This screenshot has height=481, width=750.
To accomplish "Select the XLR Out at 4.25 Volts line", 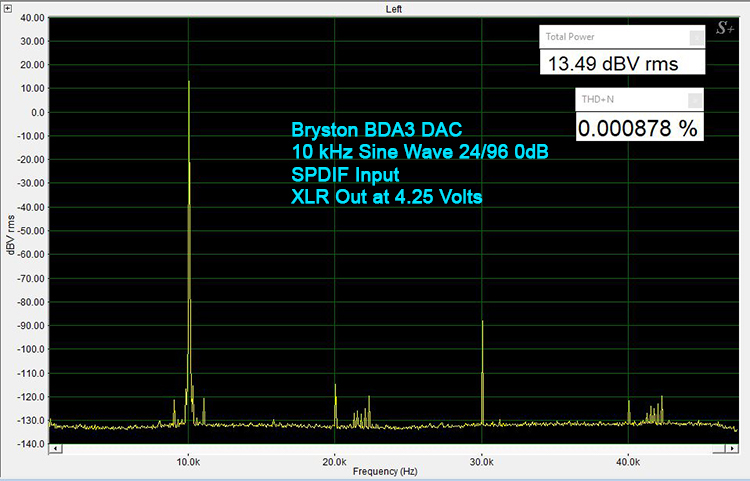I will (x=386, y=197).
